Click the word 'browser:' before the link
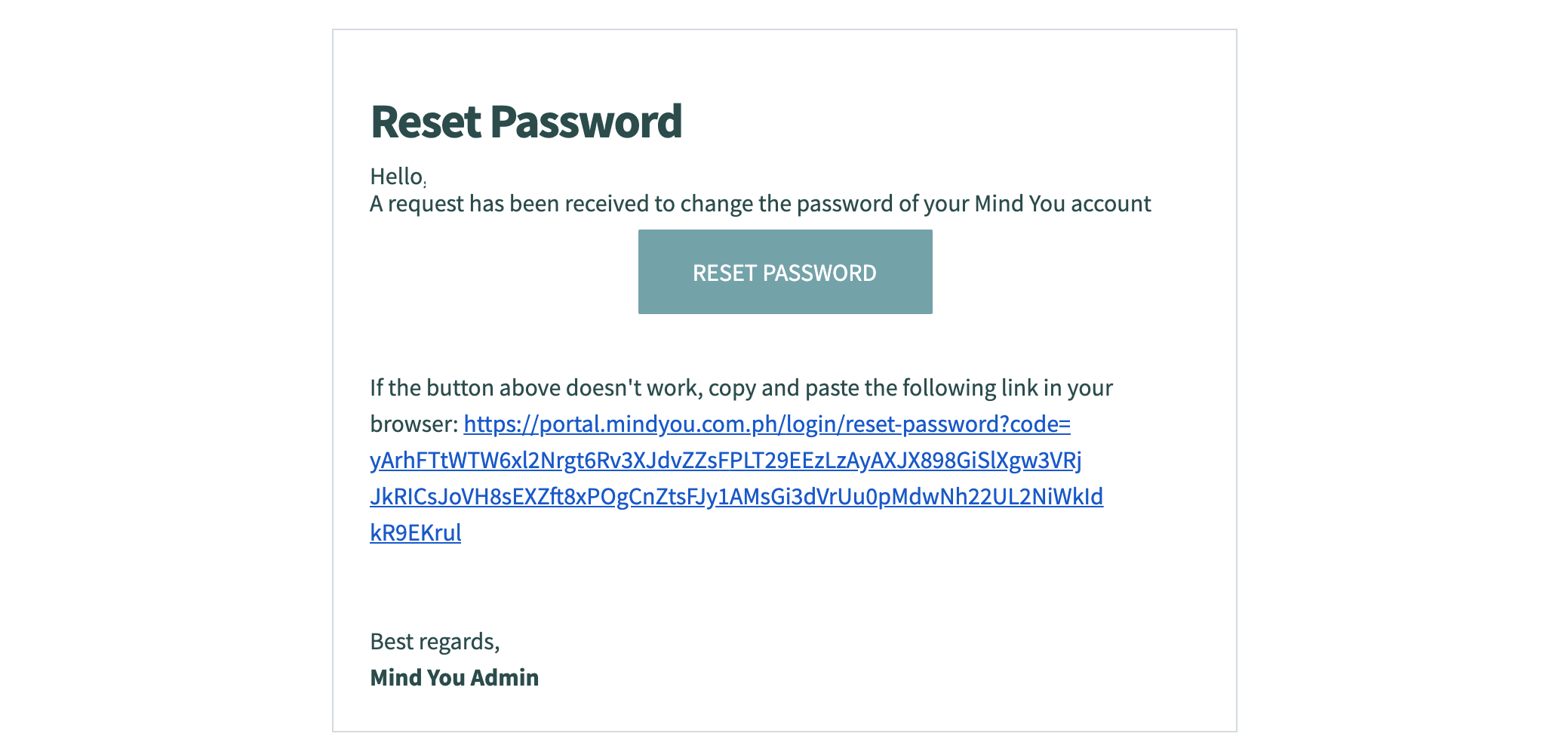The width and height of the screenshot is (1568, 749). (414, 424)
